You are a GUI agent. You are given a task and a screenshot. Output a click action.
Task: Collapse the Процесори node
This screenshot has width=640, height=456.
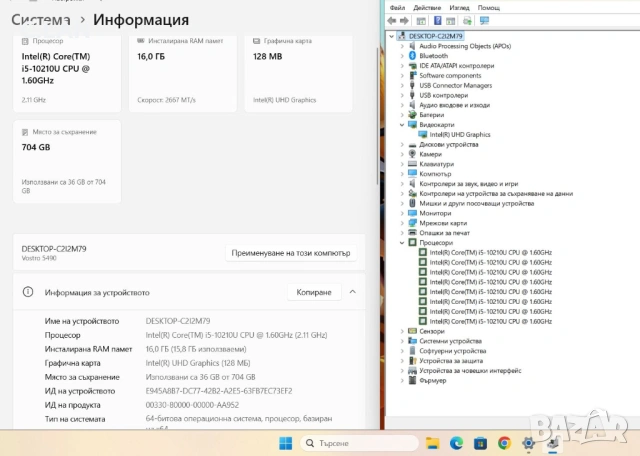coord(402,243)
